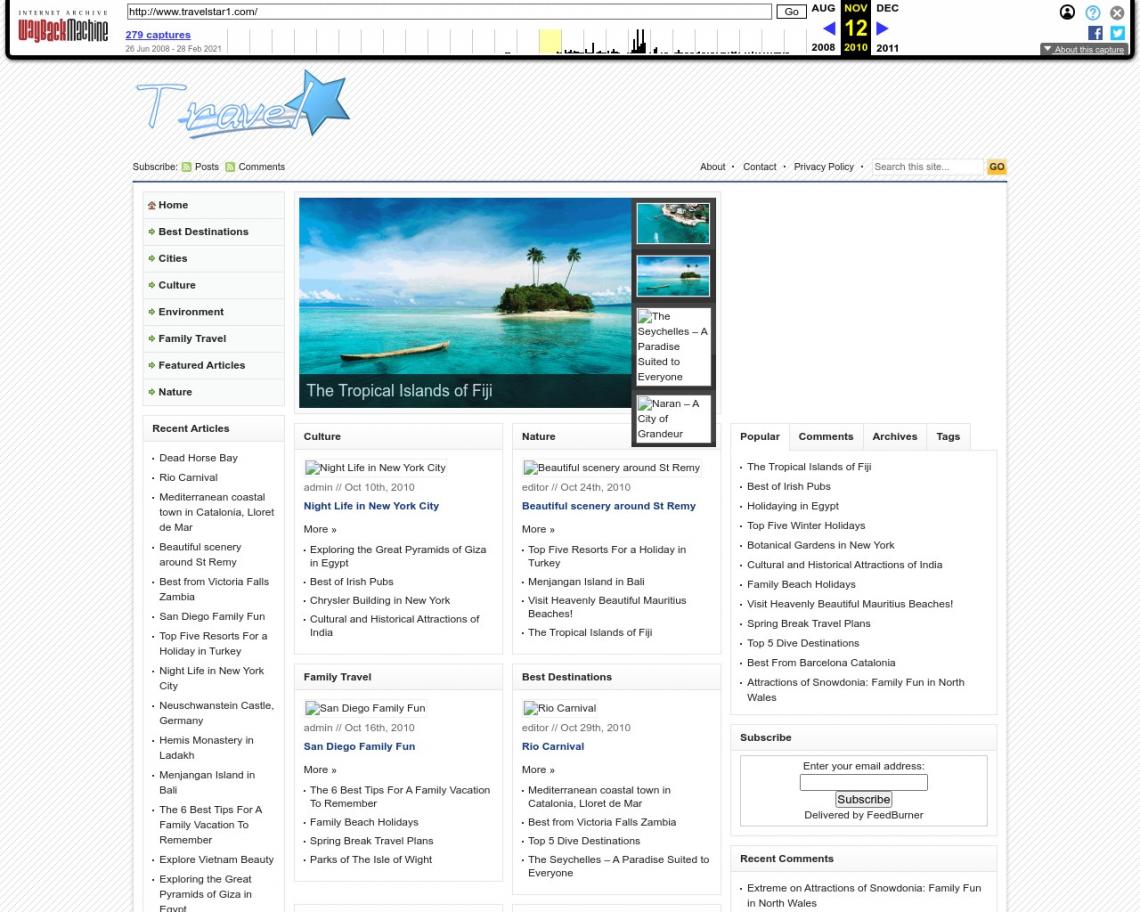Image resolution: width=1140 pixels, height=912 pixels.
Task: Switch to the Archives tab
Action: (x=894, y=437)
